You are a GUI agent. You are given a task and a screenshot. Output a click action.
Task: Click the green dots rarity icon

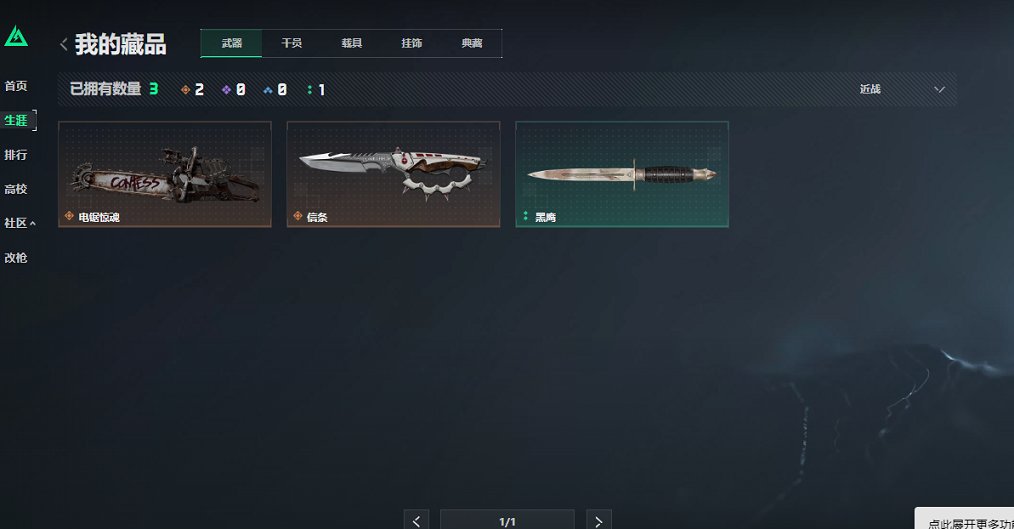[x=310, y=90]
